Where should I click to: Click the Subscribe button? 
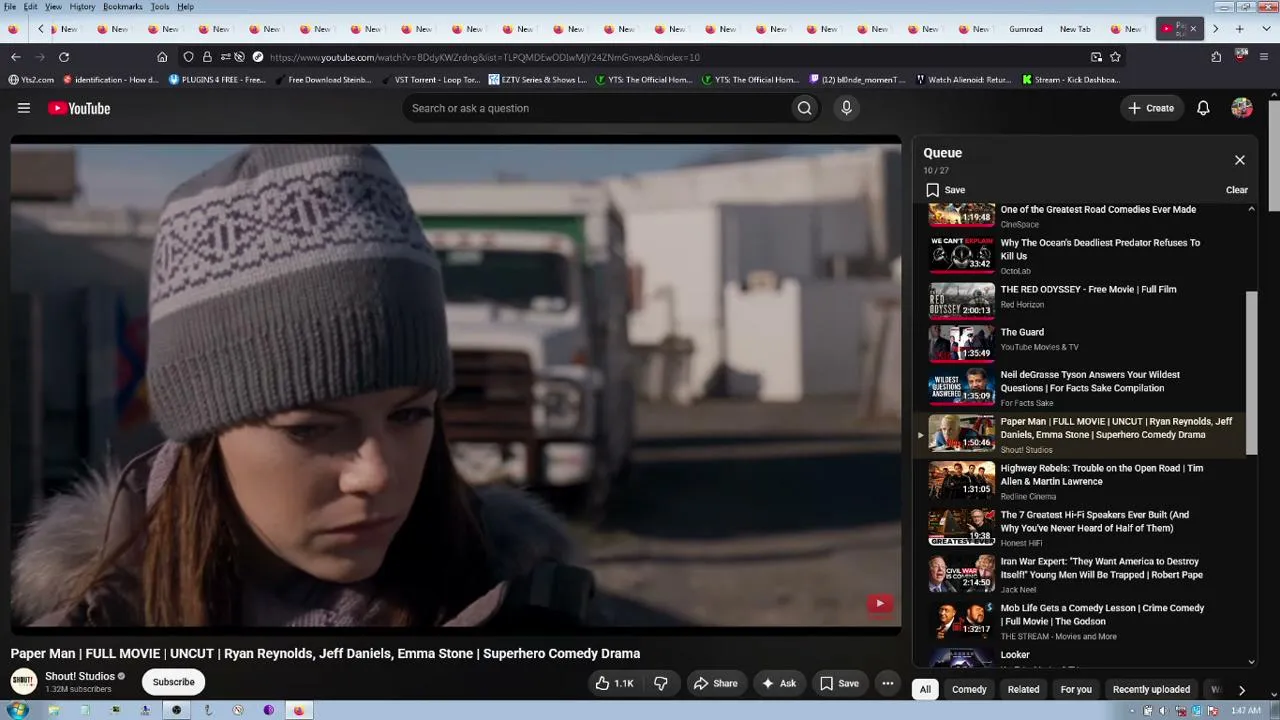tap(173, 682)
